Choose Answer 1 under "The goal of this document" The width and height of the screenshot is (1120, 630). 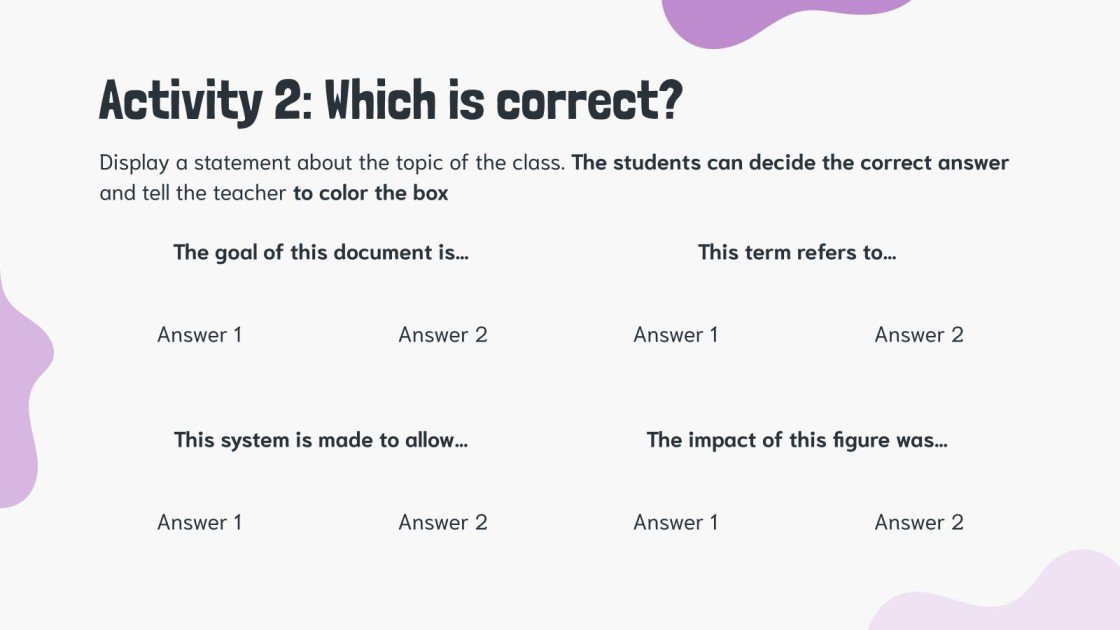coord(200,335)
